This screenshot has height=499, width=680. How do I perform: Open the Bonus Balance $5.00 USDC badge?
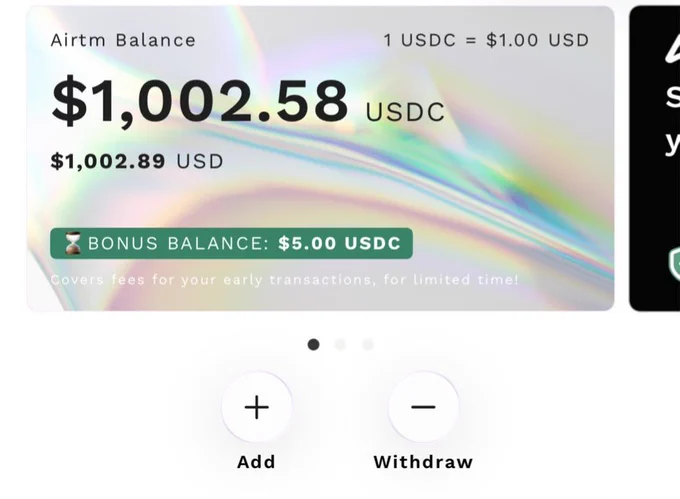click(232, 243)
